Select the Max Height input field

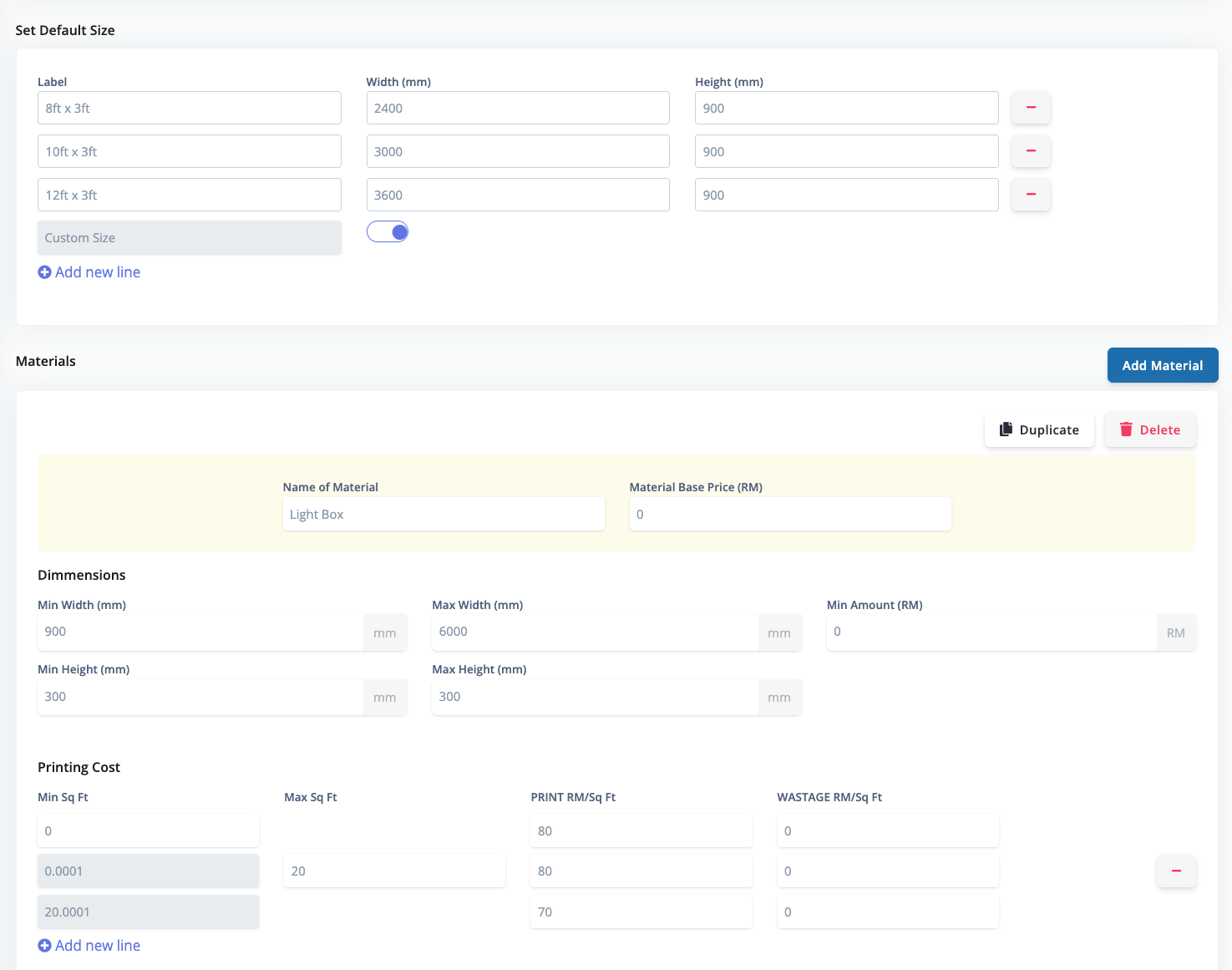(x=595, y=697)
